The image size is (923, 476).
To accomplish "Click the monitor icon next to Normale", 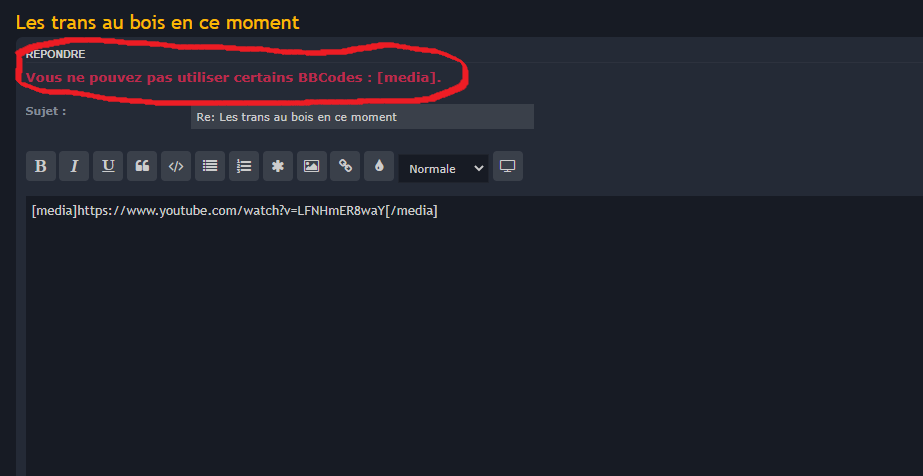I will point(507,166).
